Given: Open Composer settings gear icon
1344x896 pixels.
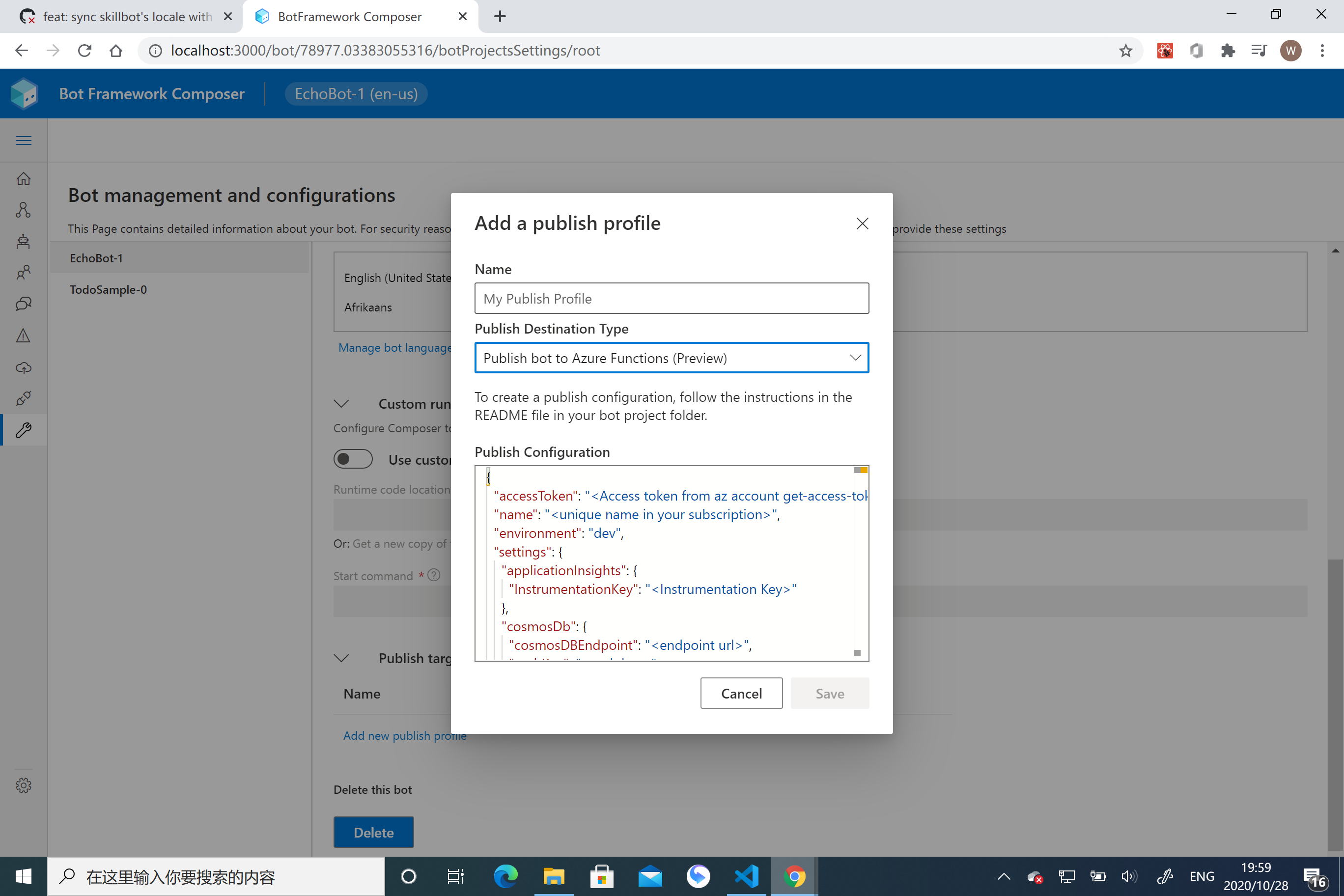Looking at the screenshot, I should (24, 785).
